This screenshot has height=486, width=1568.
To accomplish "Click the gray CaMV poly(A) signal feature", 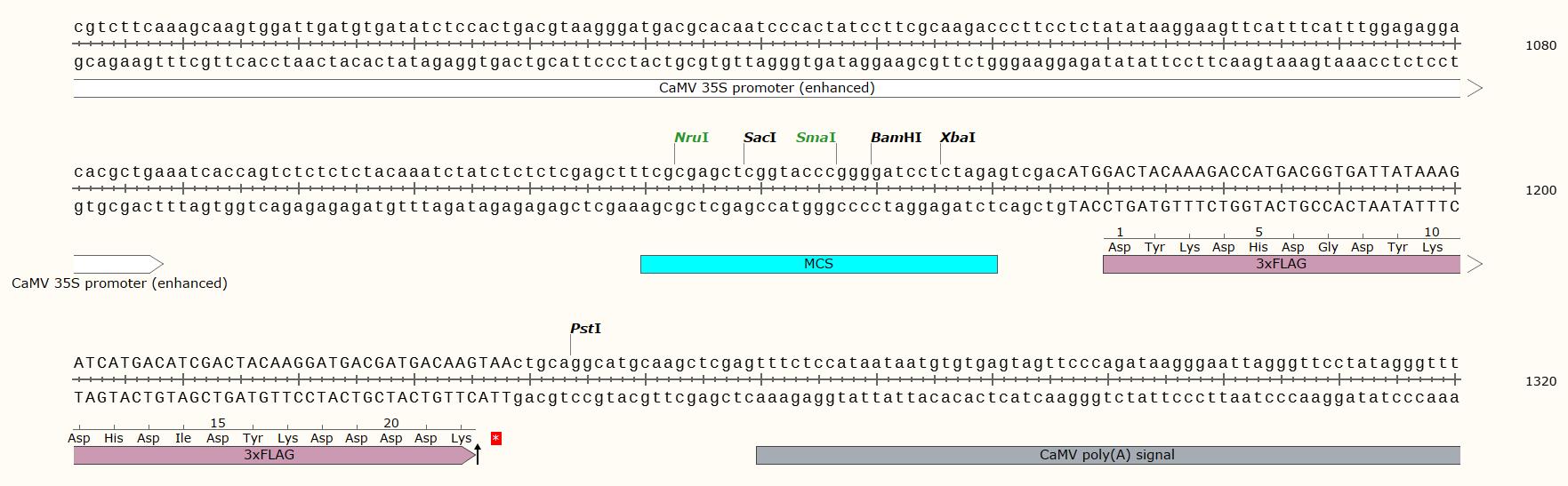I will coord(1107,455).
